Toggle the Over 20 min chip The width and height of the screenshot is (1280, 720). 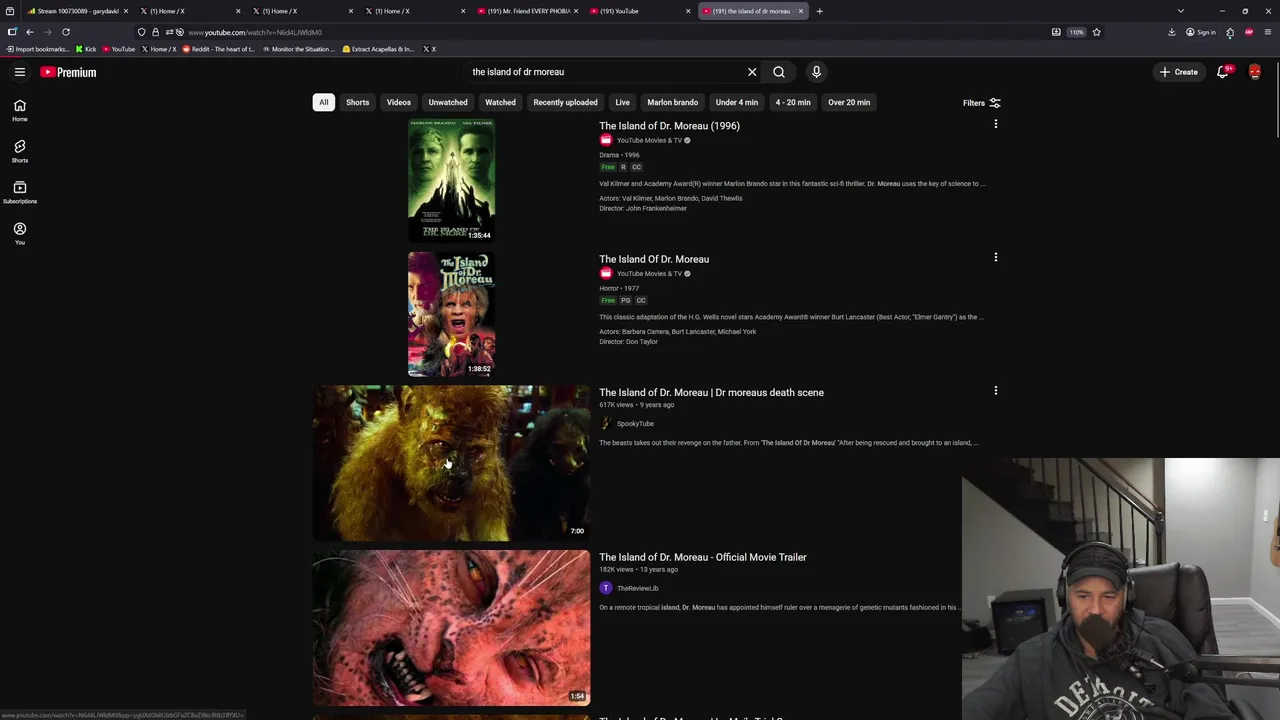pyautogui.click(x=849, y=102)
